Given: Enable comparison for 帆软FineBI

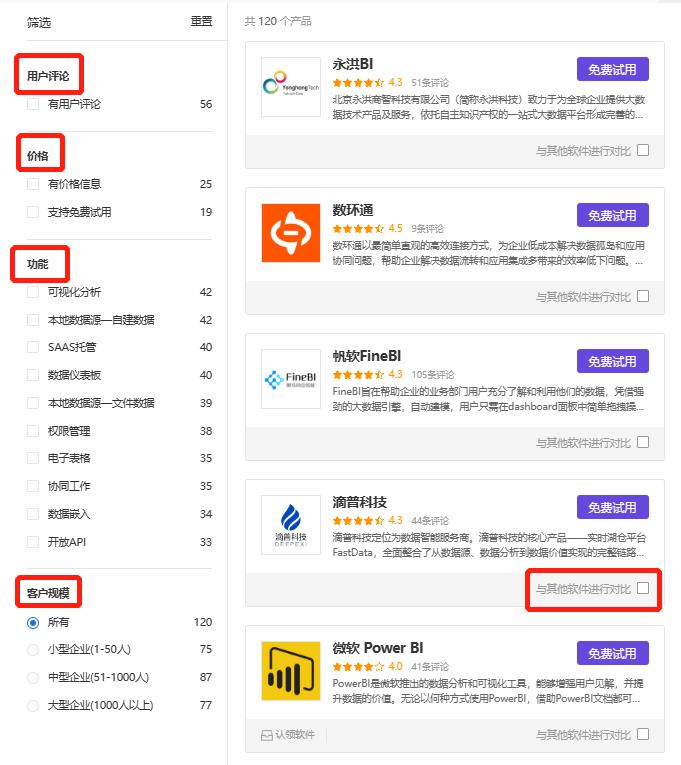Looking at the screenshot, I should [643, 442].
